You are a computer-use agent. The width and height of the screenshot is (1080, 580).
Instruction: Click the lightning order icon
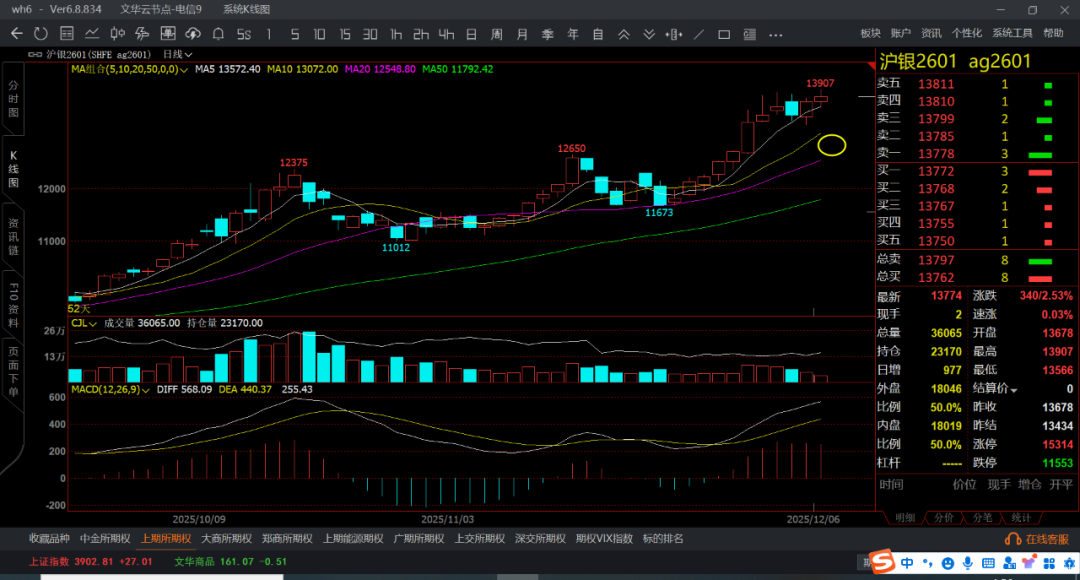click(x=143, y=34)
